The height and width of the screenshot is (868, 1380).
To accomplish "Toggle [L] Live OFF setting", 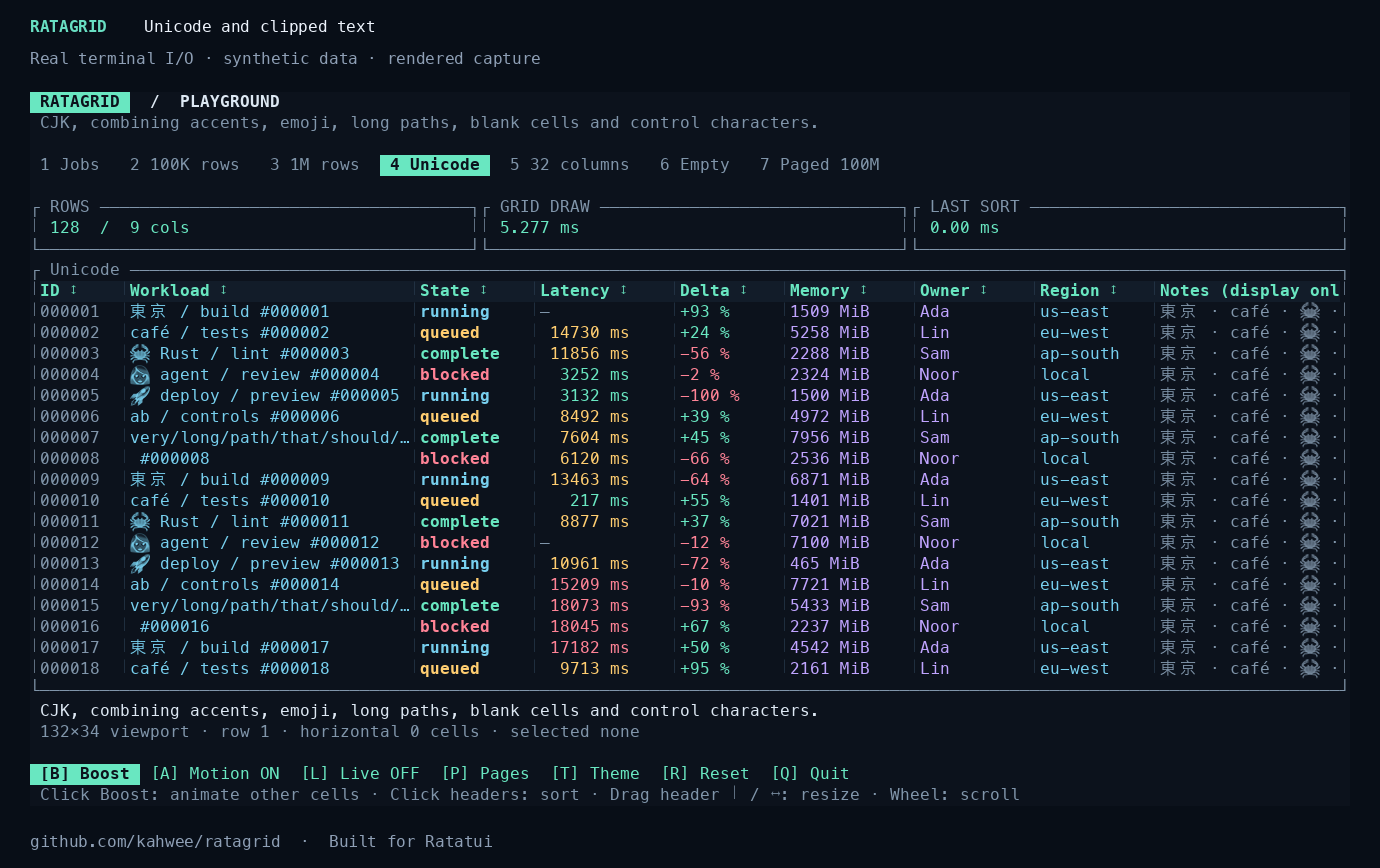I will pyautogui.click(x=360, y=773).
